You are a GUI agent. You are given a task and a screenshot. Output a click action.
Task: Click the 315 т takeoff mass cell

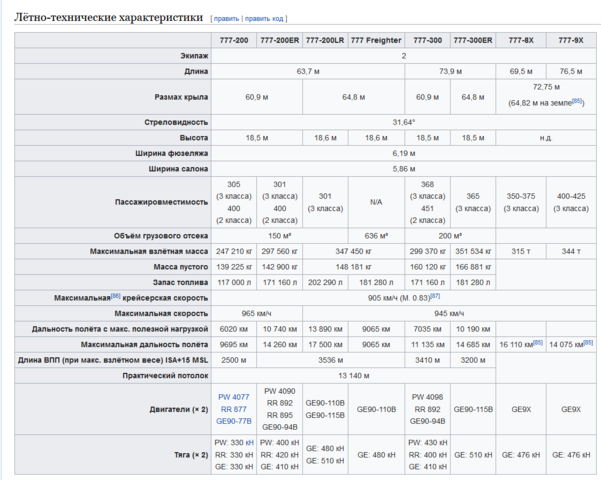tap(521, 252)
